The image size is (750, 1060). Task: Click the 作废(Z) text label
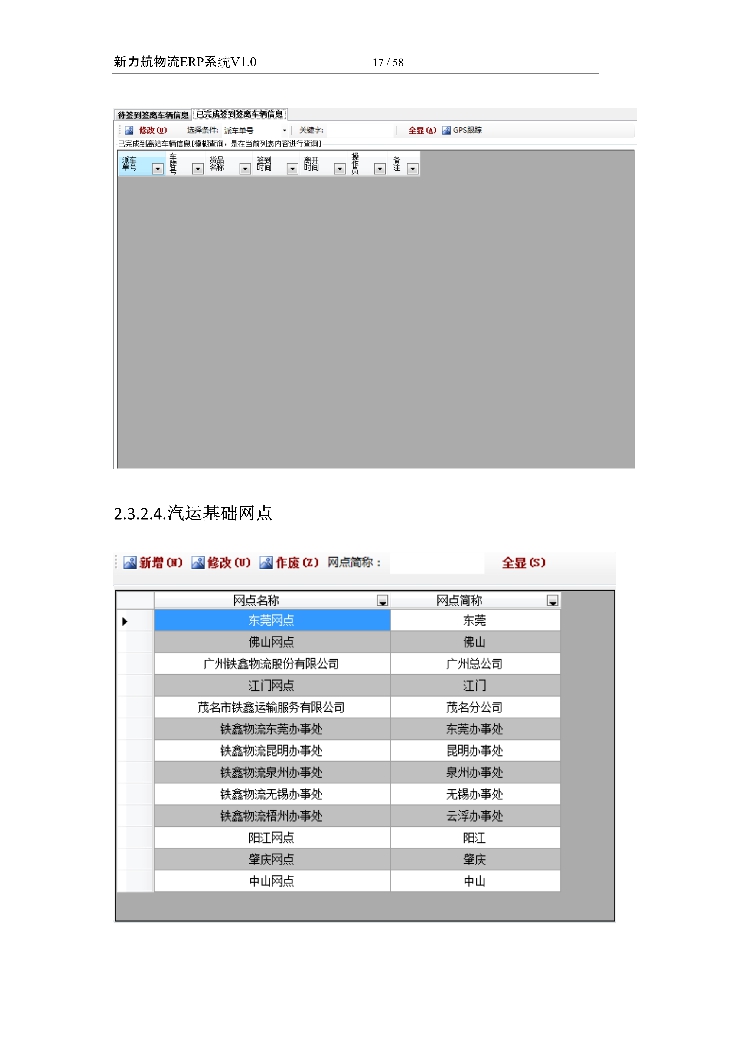coord(297,562)
